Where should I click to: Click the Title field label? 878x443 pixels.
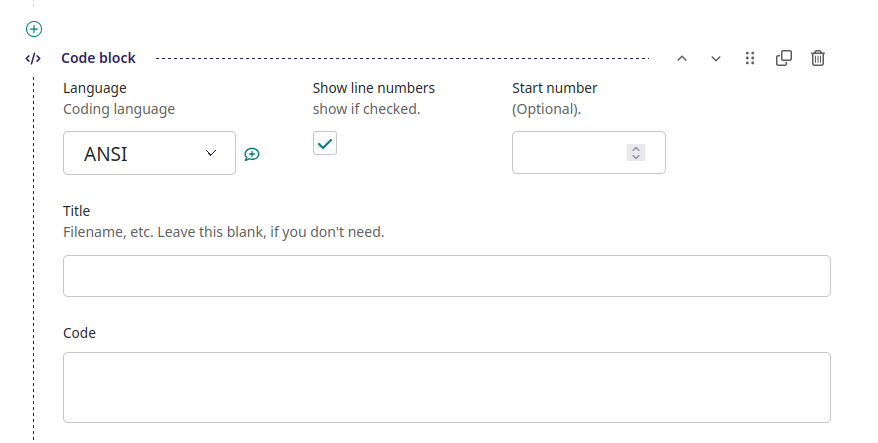point(77,211)
